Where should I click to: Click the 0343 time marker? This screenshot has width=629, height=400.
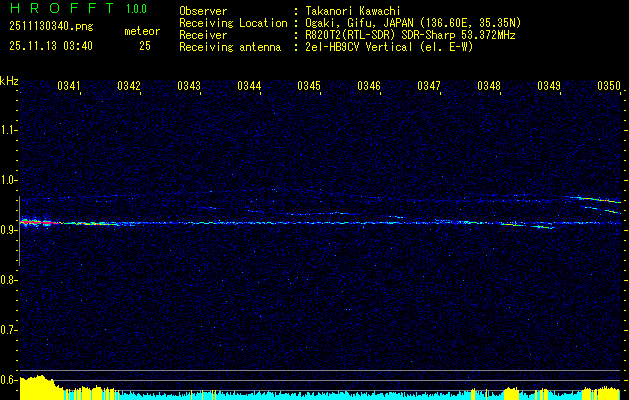[x=189, y=87]
